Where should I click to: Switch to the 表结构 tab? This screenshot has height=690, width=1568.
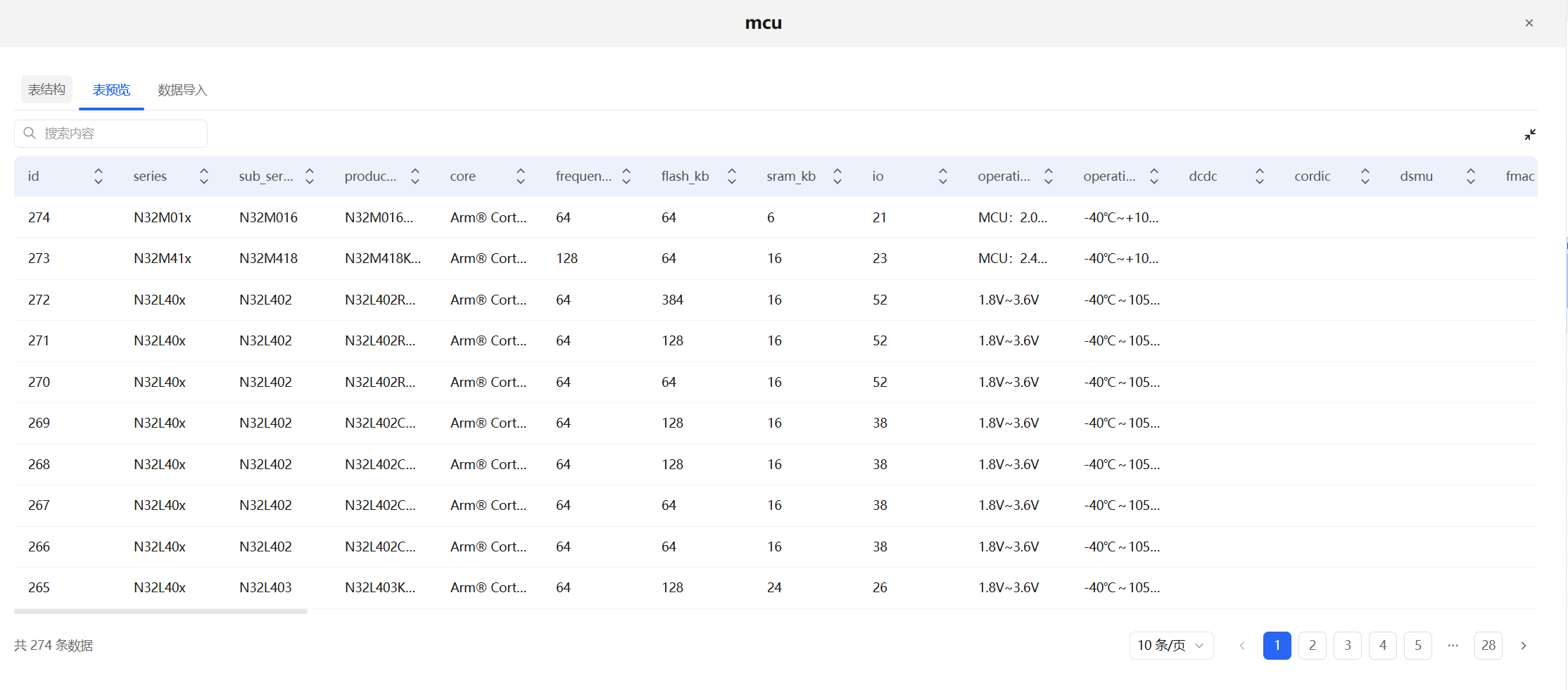click(46, 89)
